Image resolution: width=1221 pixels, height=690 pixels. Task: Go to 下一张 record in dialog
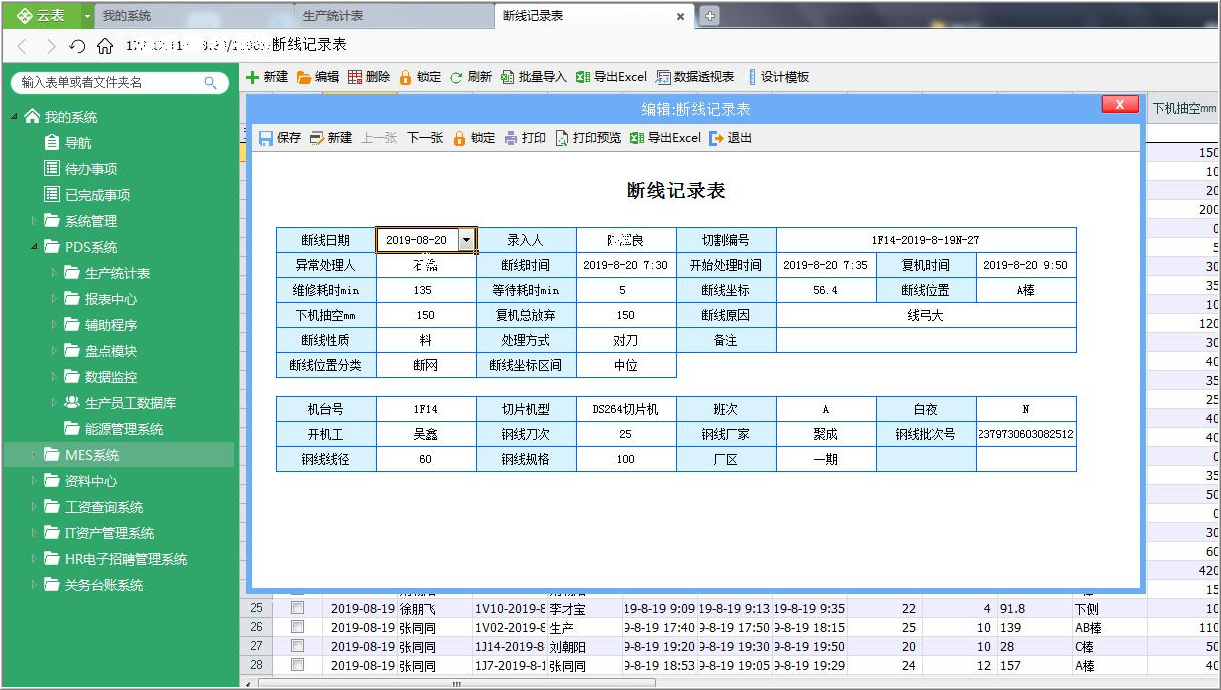coord(425,138)
